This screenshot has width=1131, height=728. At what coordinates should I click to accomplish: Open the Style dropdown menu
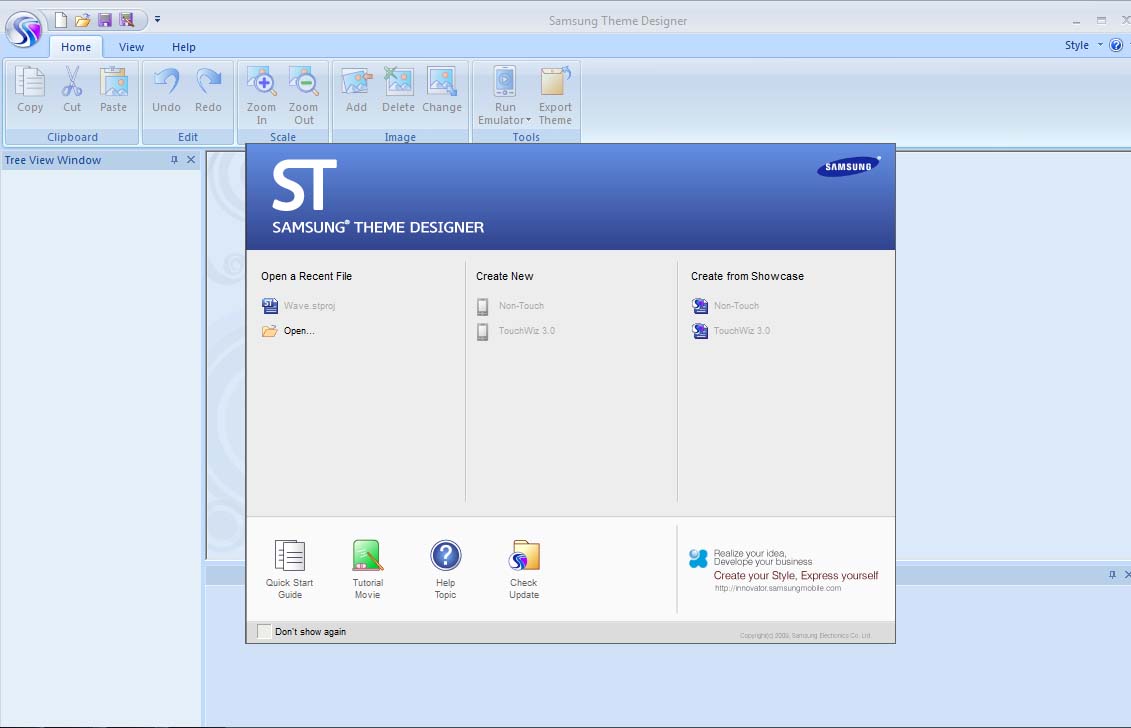point(1083,45)
